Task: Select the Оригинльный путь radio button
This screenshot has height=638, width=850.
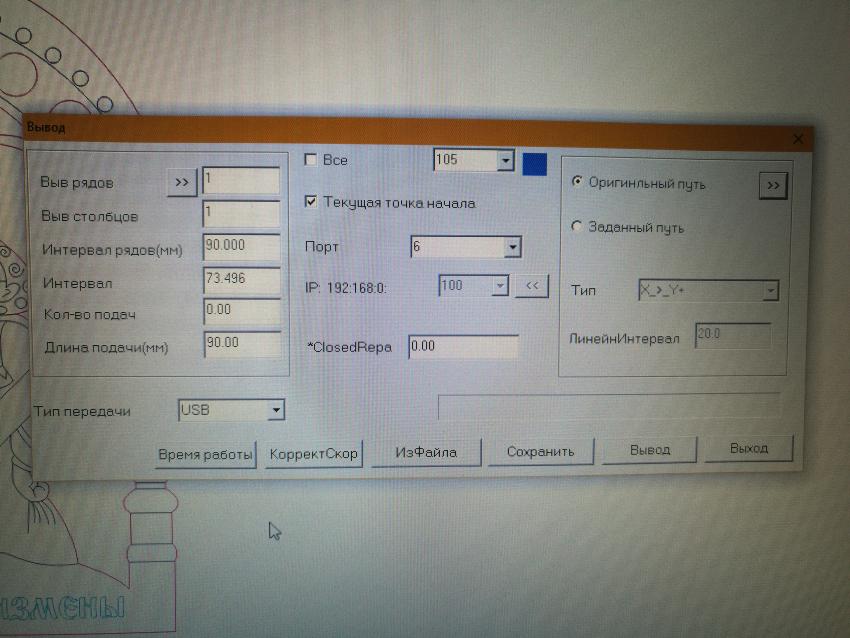Action: 577,183
